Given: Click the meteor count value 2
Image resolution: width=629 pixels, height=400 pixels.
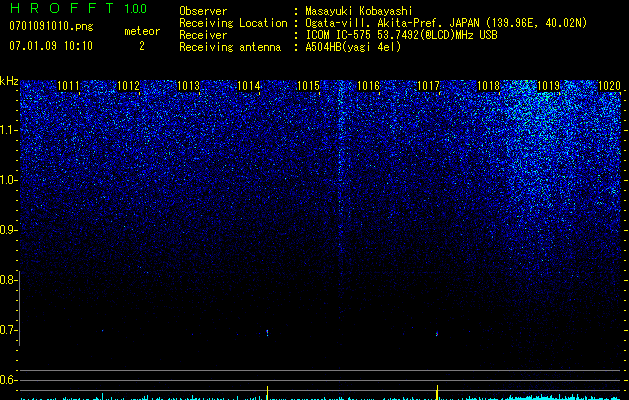Looking at the screenshot, I should pyautogui.click(x=142, y=46).
